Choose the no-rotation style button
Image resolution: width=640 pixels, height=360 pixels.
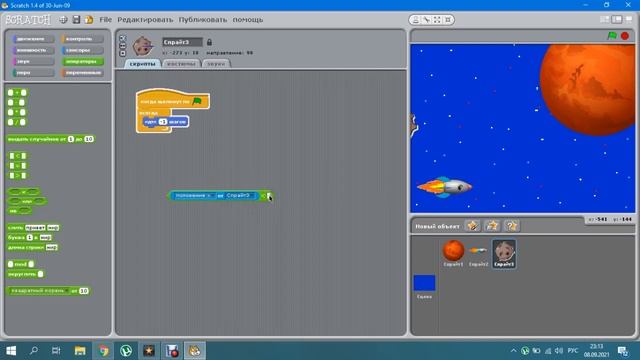122,53
